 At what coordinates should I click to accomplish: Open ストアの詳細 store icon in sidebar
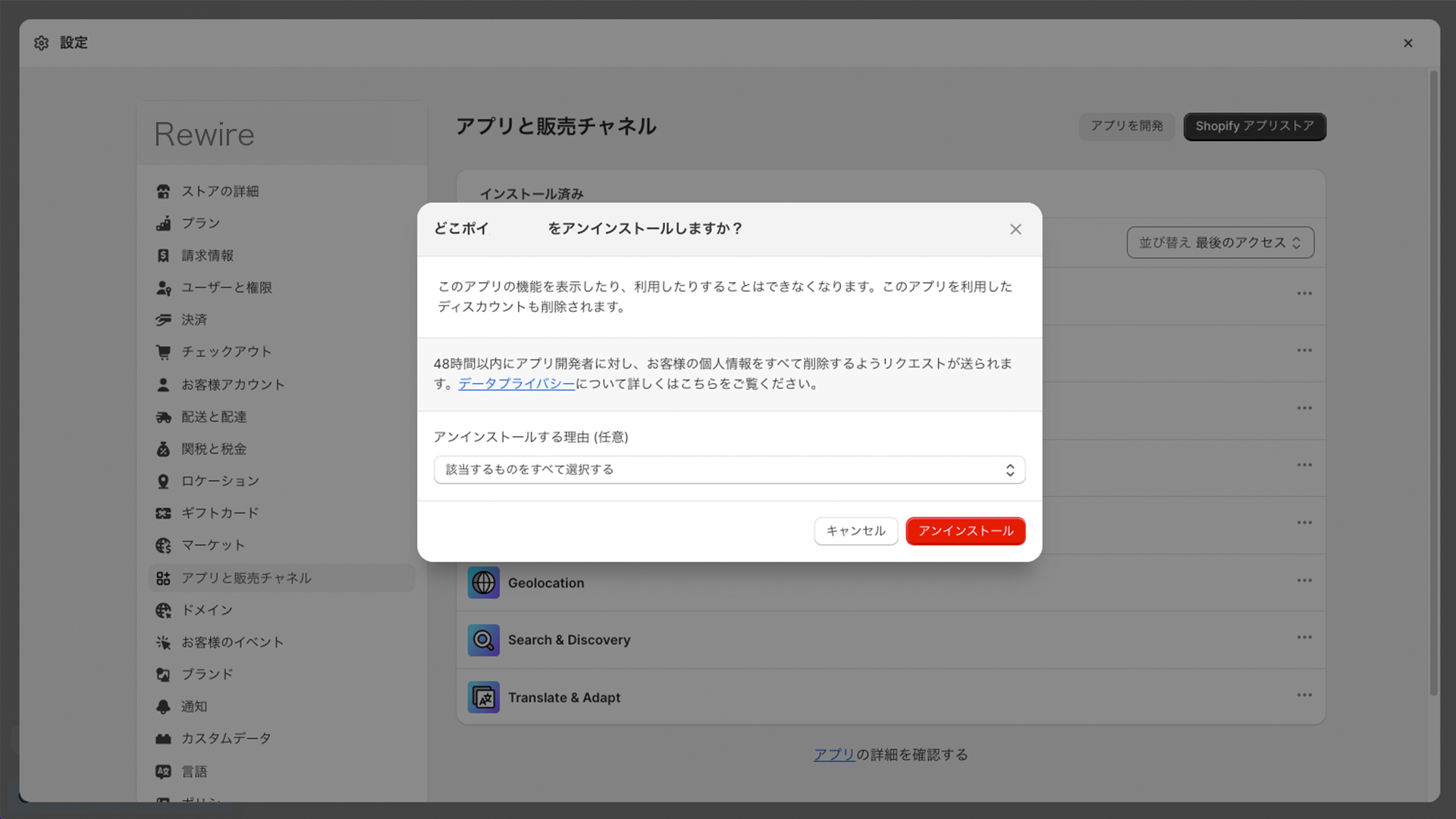click(163, 192)
